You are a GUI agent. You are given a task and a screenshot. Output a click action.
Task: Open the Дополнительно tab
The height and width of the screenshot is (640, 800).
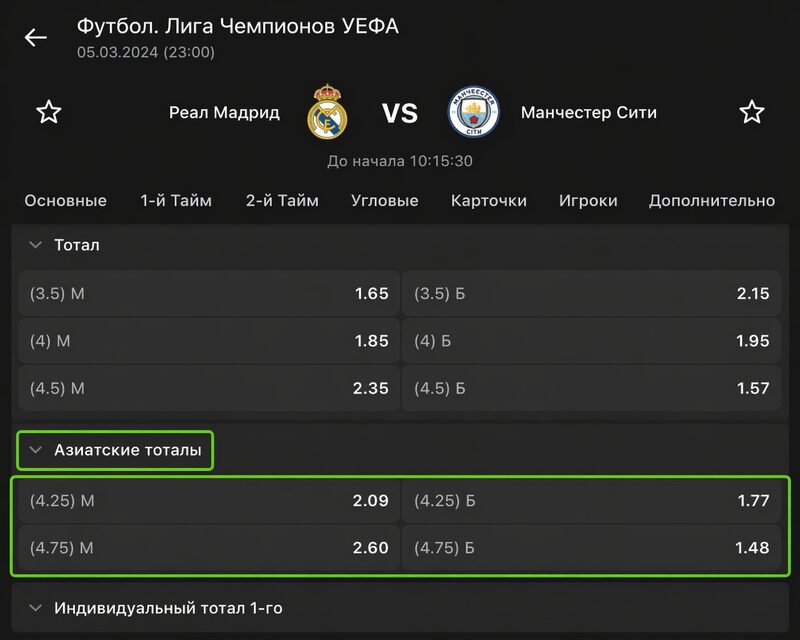[712, 200]
